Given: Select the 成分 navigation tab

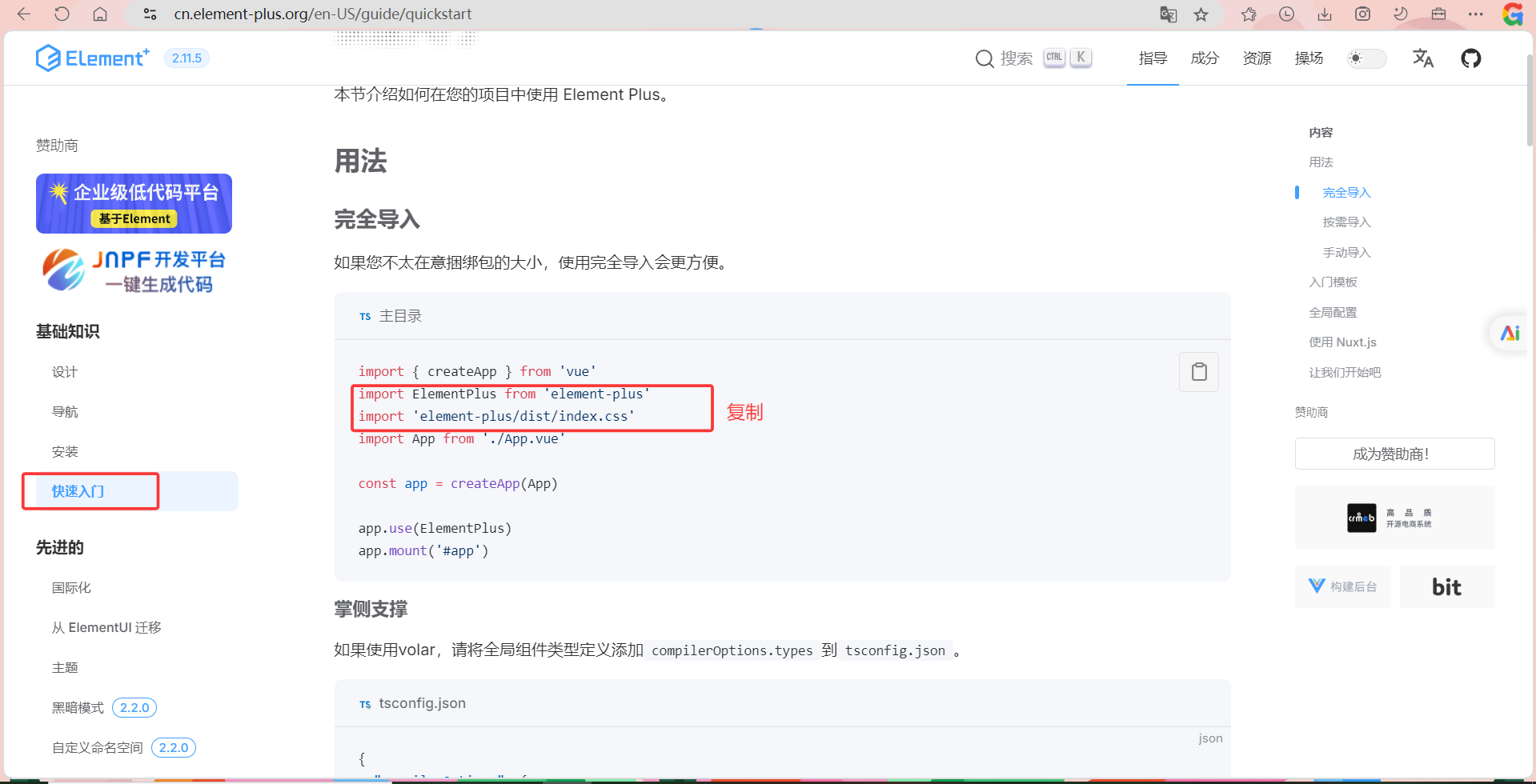Looking at the screenshot, I should (x=1205, y=58).
